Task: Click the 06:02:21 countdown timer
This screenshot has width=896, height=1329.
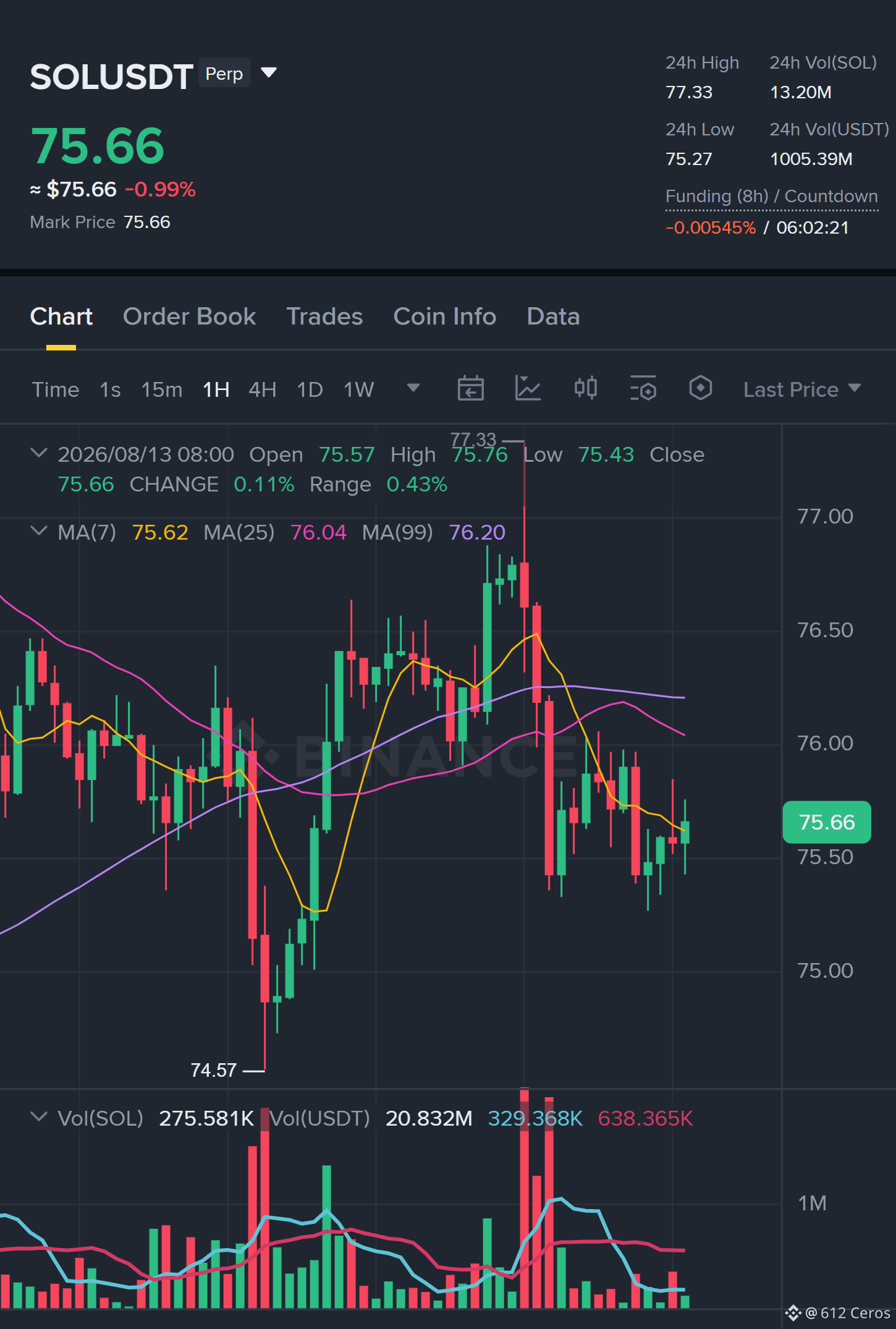Action: 813,227
